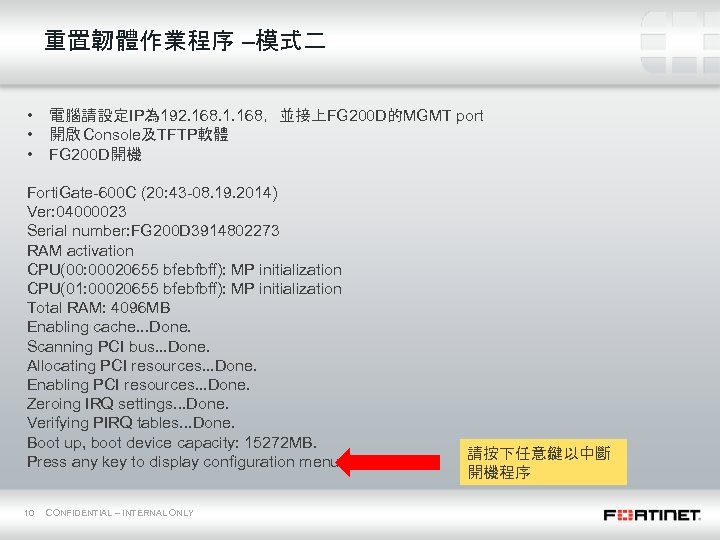Click the yellow note 請按下任意鍵以中斷開機程序

pos(543,462)
